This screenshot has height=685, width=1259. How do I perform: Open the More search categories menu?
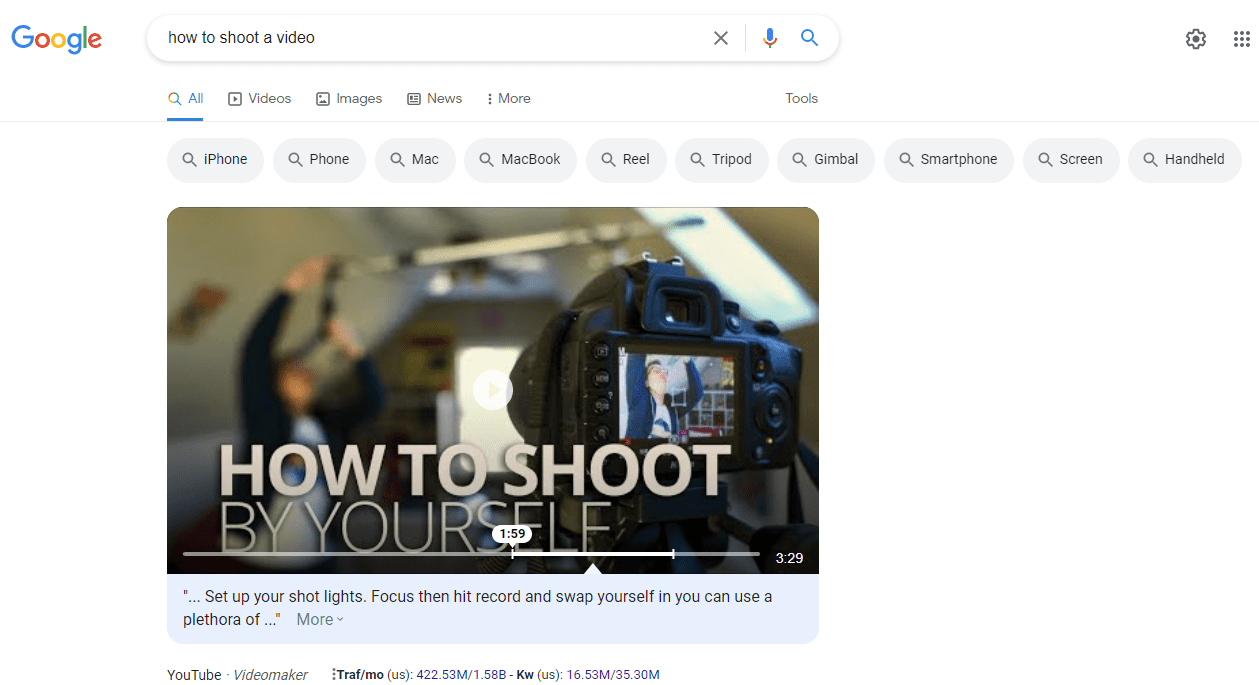[508, 99]
